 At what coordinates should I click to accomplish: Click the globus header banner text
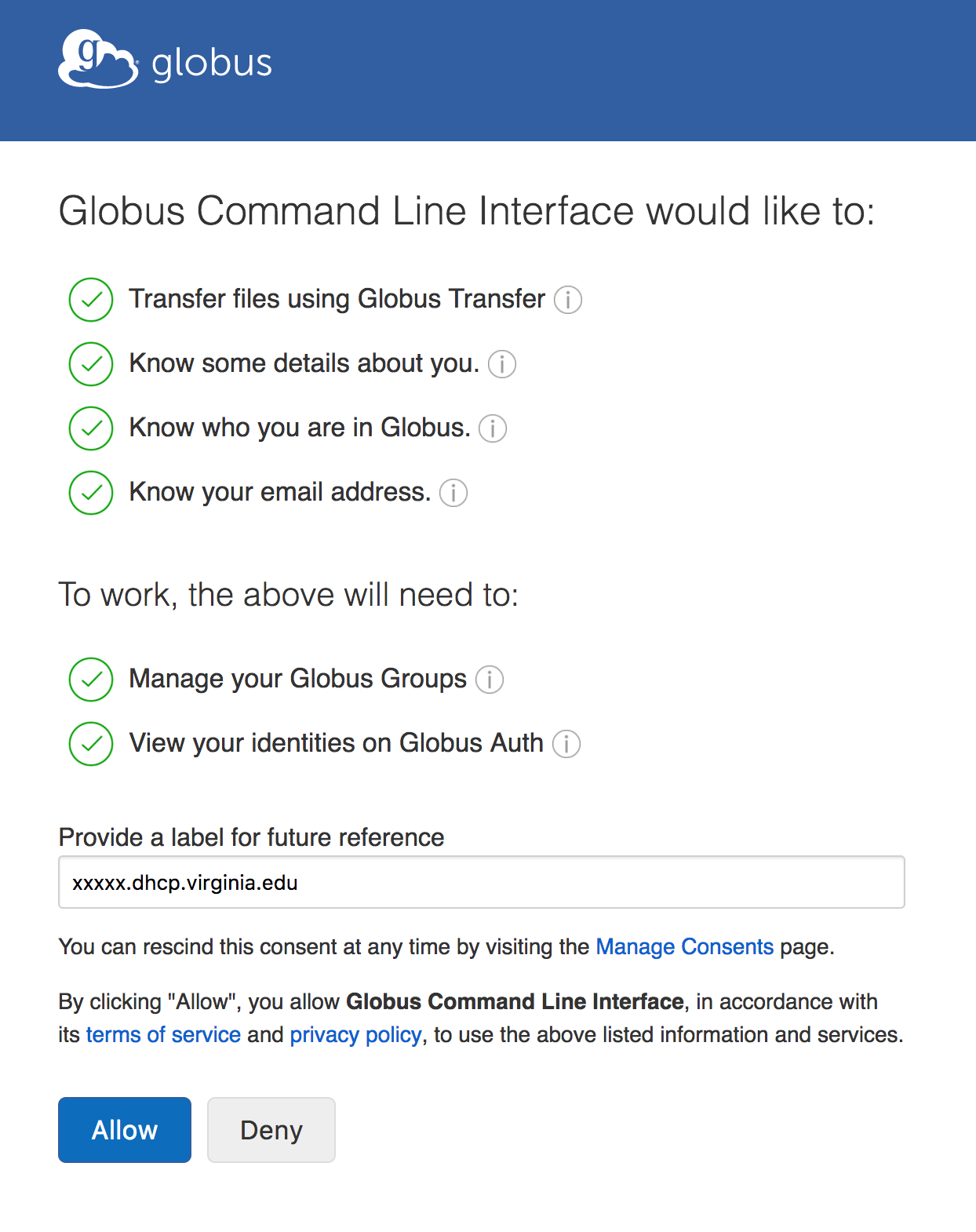pos(210,62)
